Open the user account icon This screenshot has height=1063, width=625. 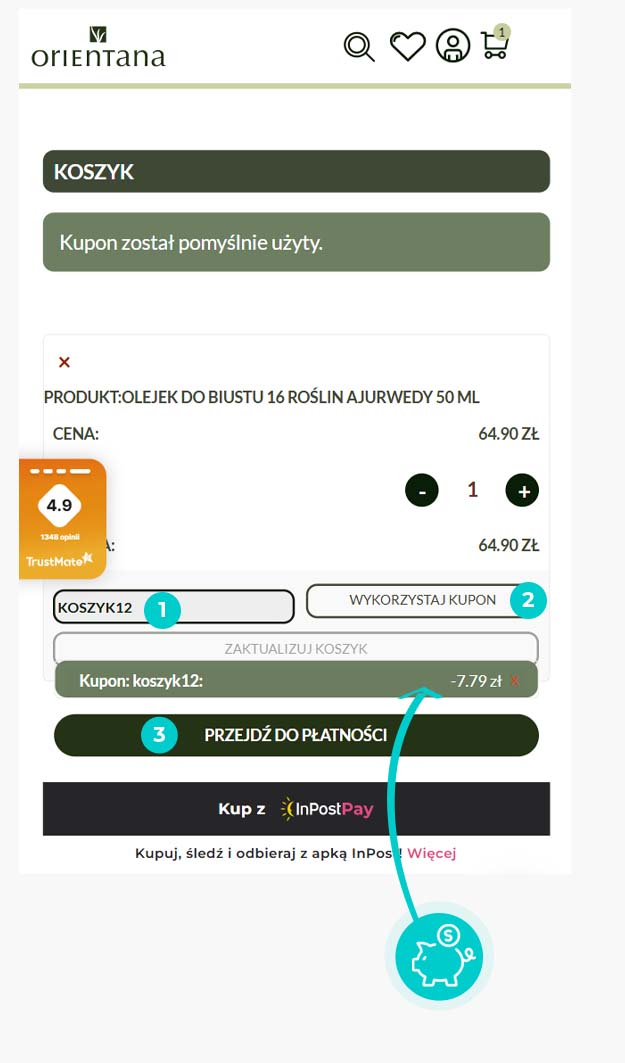click(x=453, y=46)
